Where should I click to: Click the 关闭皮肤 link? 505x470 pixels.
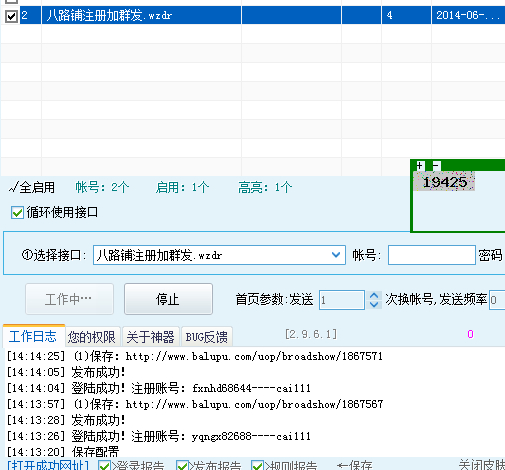(482, 465)
